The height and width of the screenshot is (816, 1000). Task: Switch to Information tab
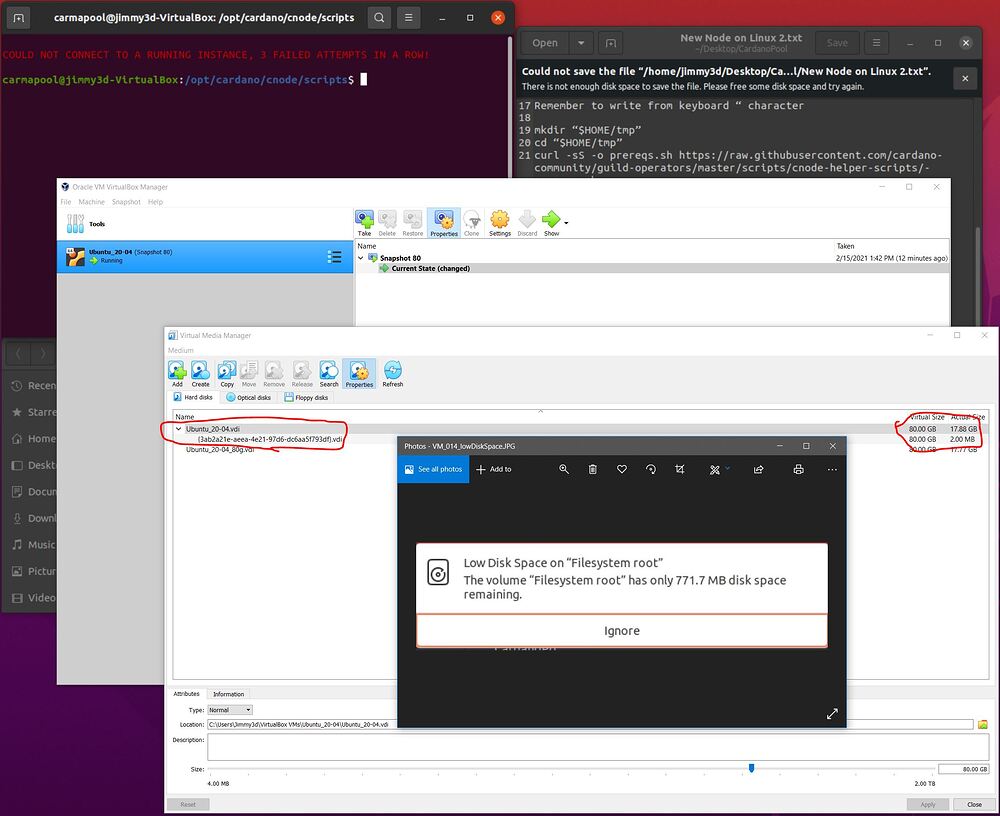228,694
